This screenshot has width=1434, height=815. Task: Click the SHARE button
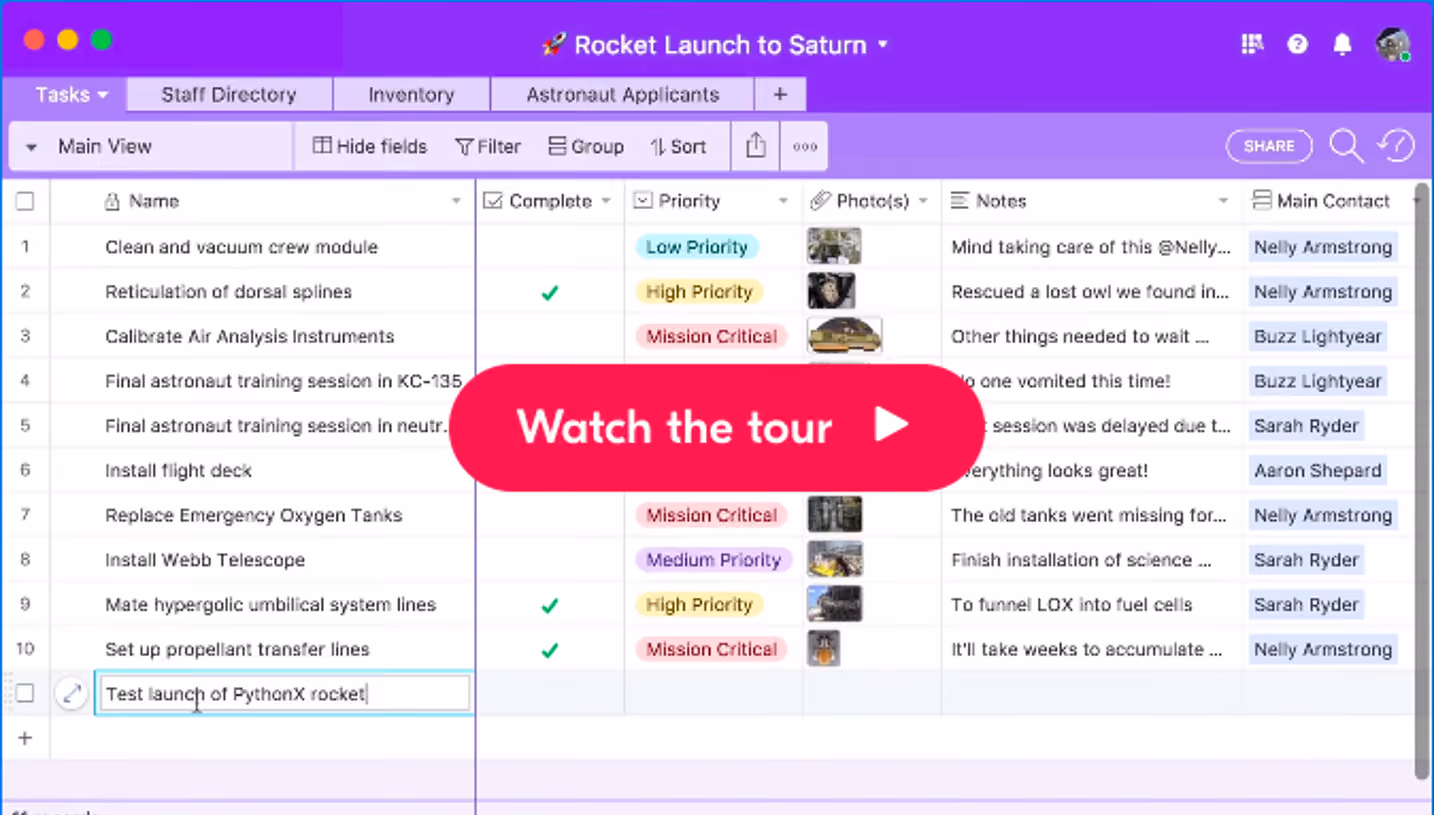(x=1269, y=146)
